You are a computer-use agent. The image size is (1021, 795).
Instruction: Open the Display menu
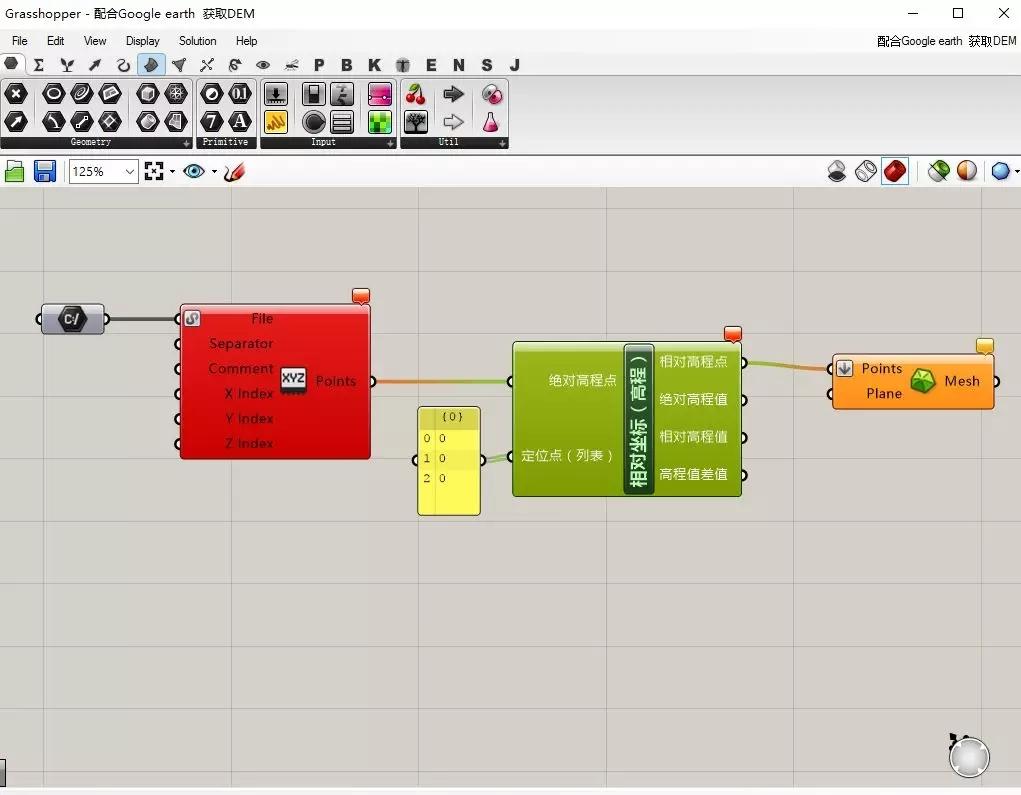click(x=143, y=40)
